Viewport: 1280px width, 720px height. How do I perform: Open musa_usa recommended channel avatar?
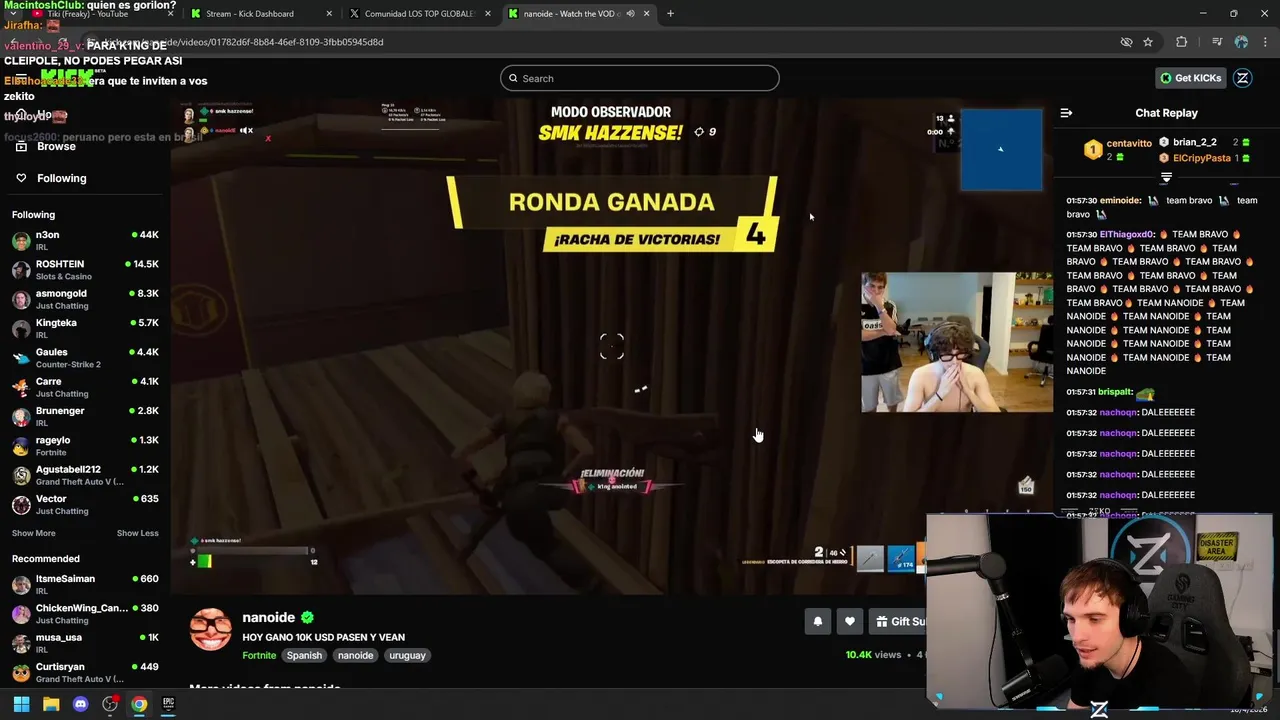(x=21, y=643)
